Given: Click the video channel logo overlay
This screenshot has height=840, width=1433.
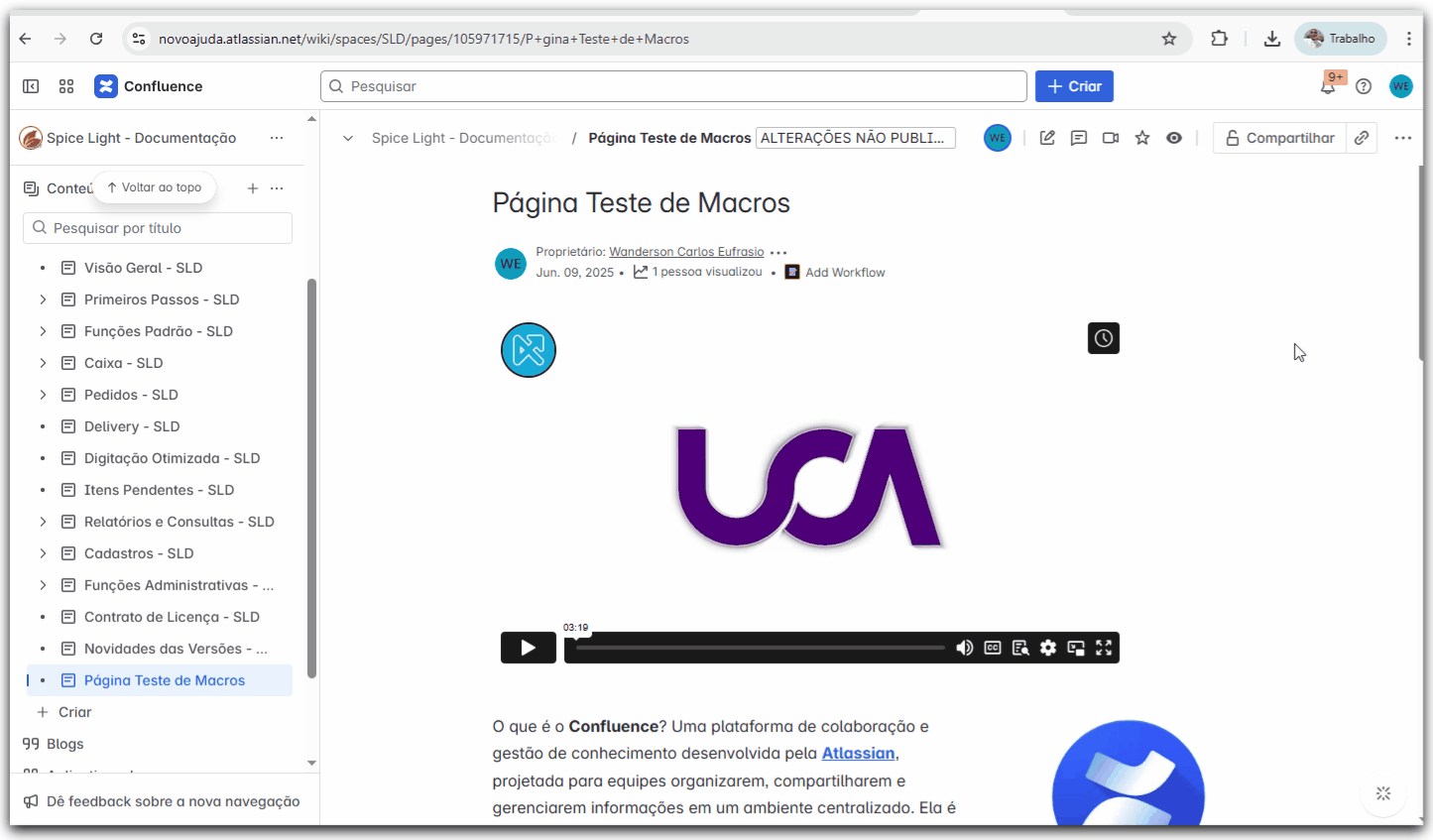Looking at the screenshot, I should coord(529,350).
